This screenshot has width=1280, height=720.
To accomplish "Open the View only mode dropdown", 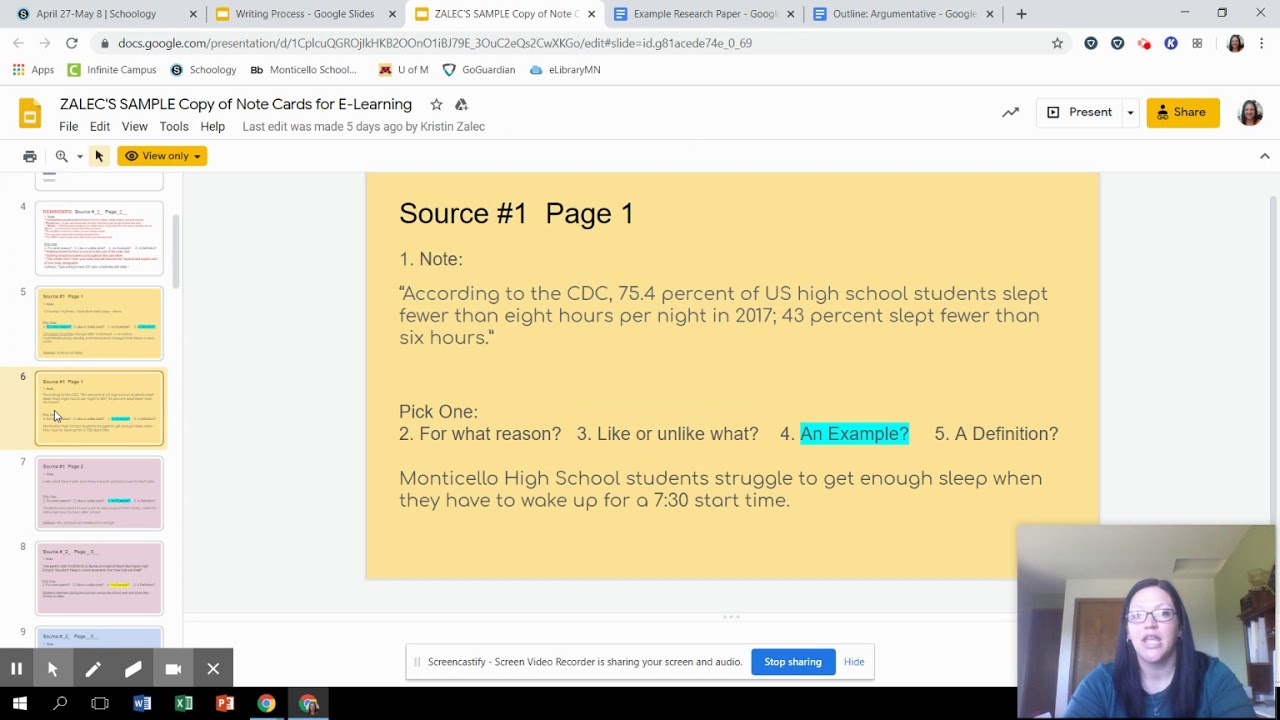I will (x=163, y=156).
